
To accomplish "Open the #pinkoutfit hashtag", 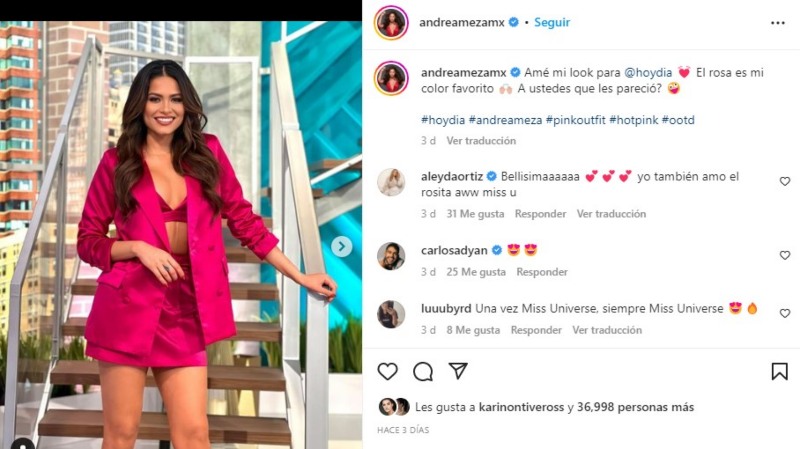I will pos(576,120).
